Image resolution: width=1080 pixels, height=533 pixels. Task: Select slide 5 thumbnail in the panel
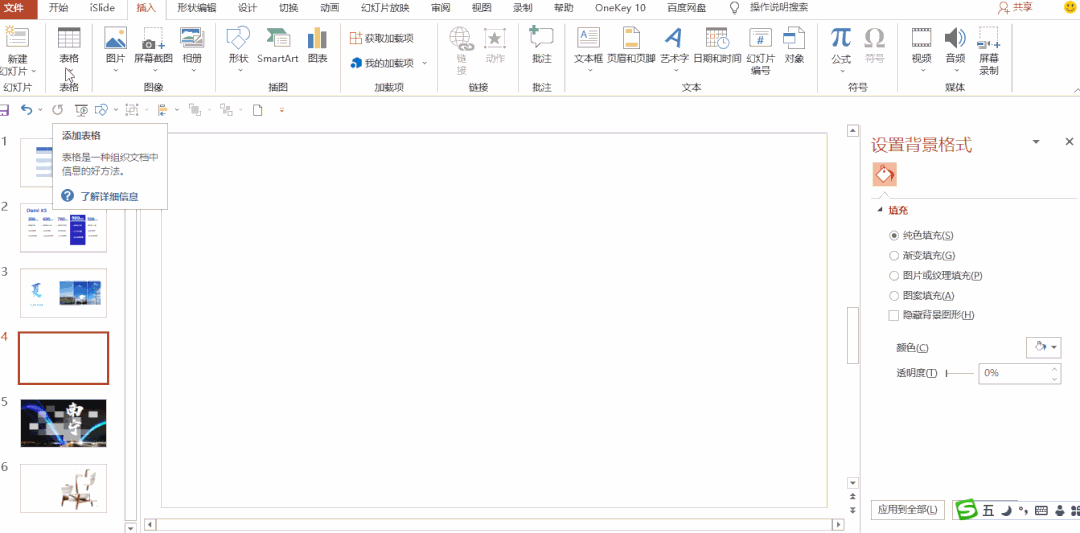coord(63,423)
